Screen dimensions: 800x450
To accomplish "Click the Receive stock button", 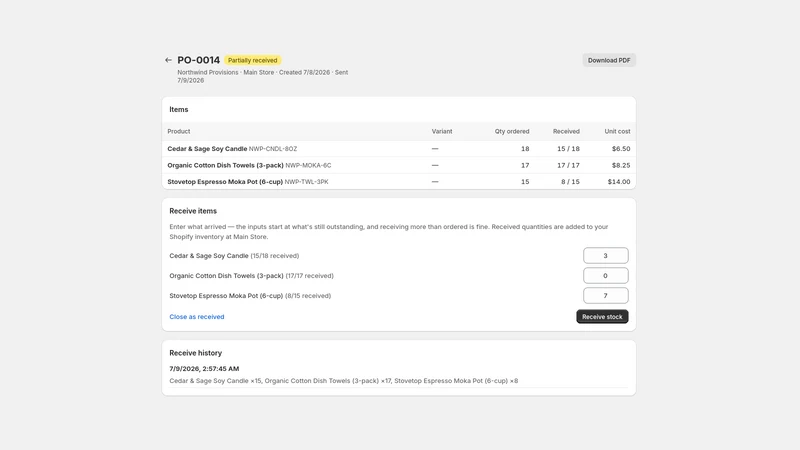I will pyautogui.click(x=602, y=317).
